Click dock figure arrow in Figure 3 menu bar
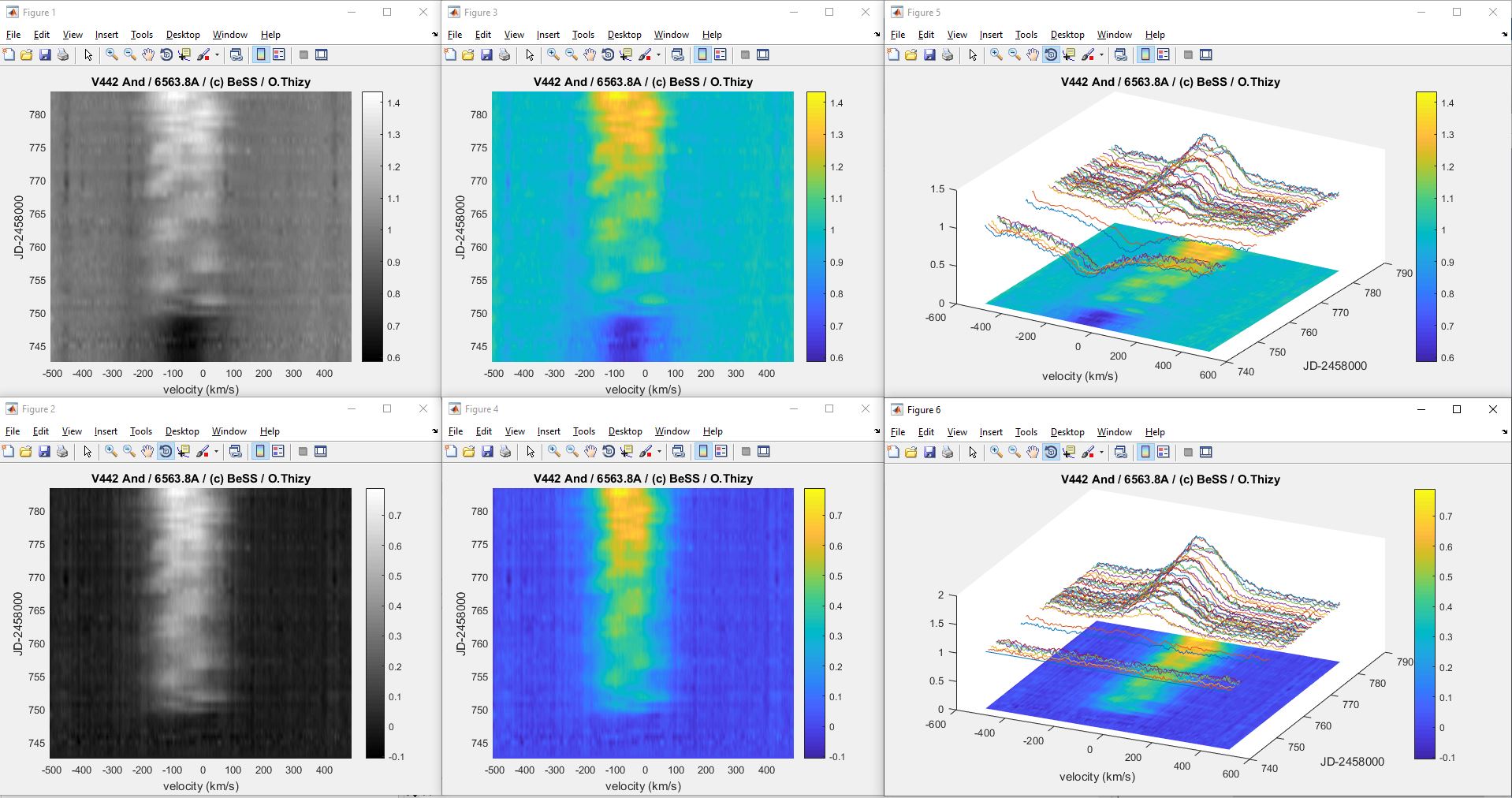1512x798 pixels. point(877,35)
